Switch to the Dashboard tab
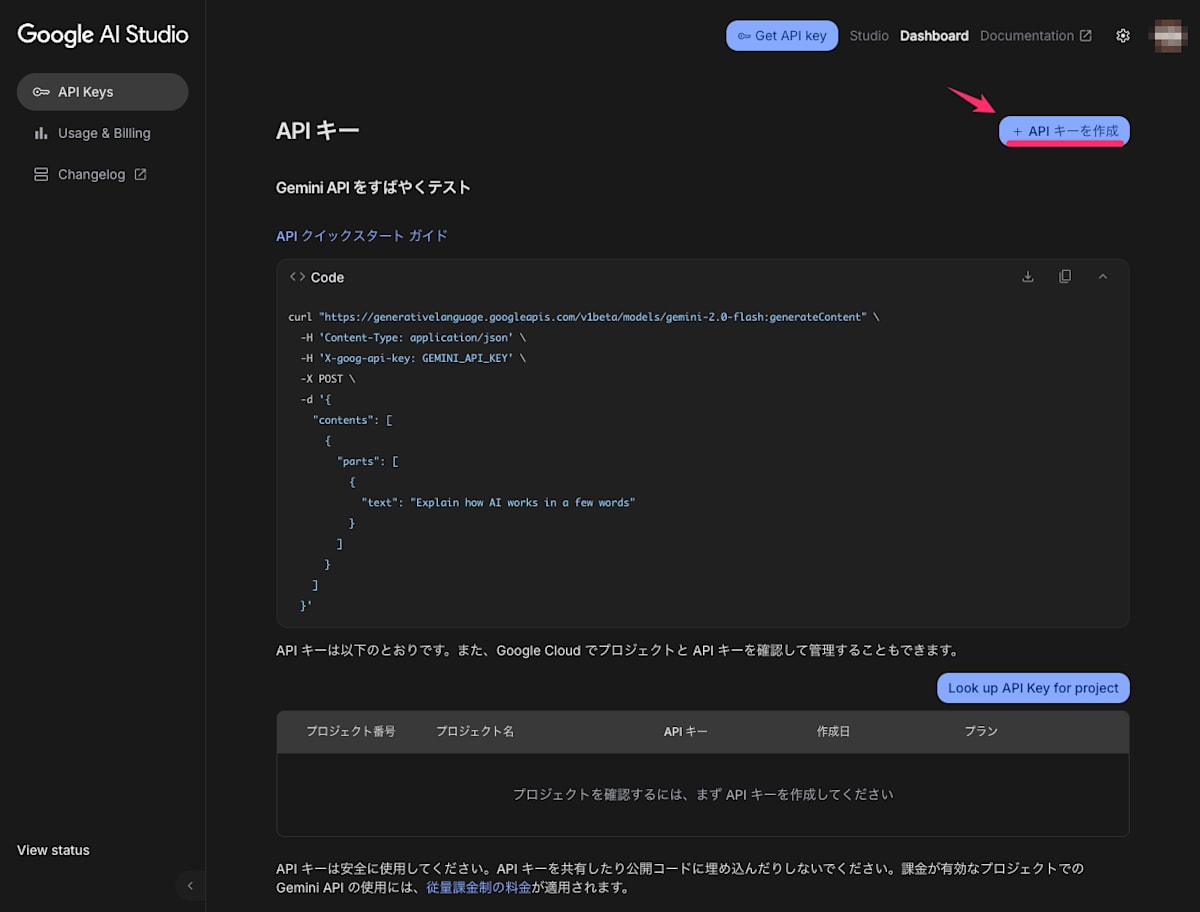Screen dimensions: 1200x912 pos(934,36)
